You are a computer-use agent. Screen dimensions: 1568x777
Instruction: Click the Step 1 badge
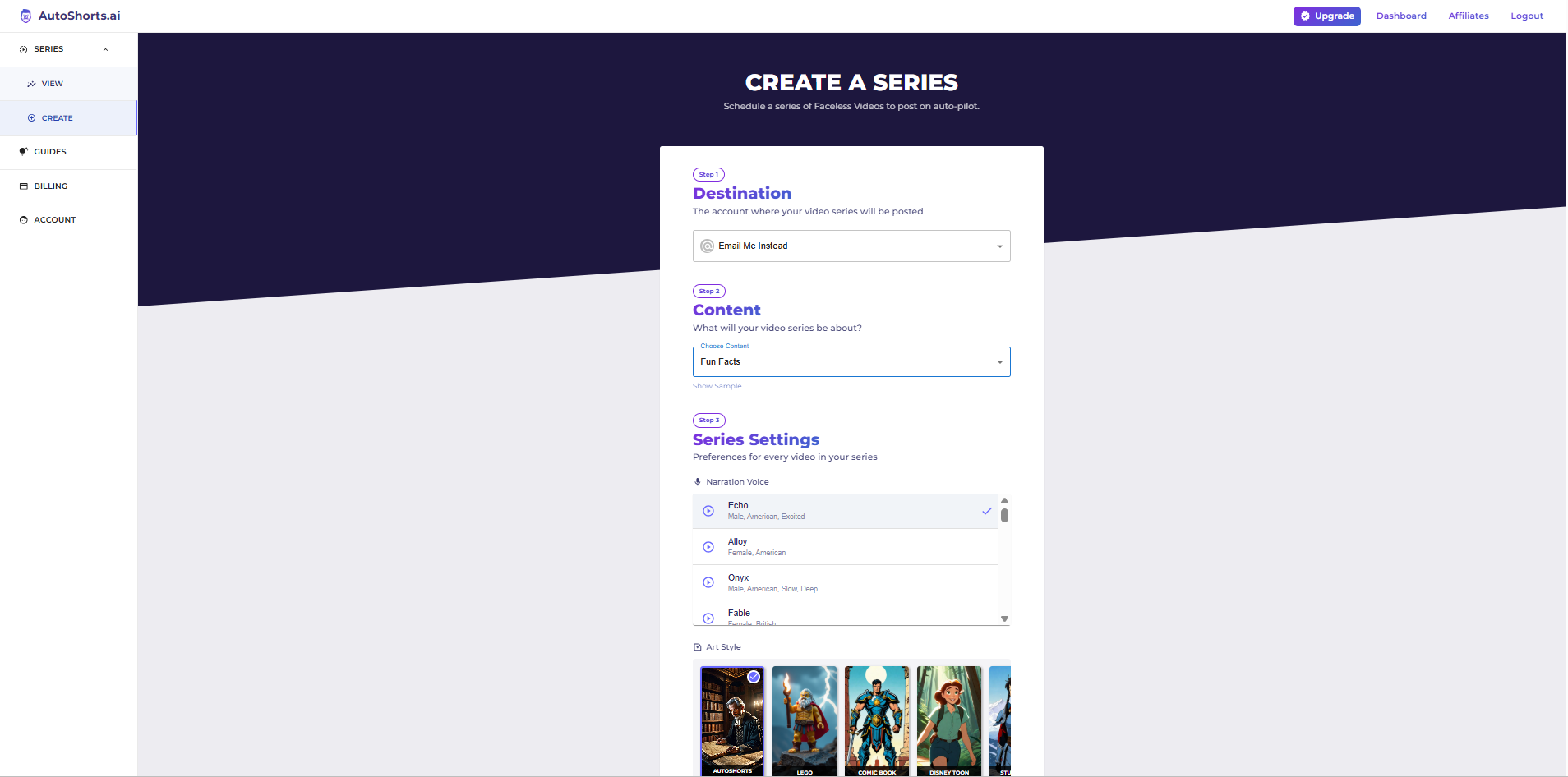(x=708, y=175)
